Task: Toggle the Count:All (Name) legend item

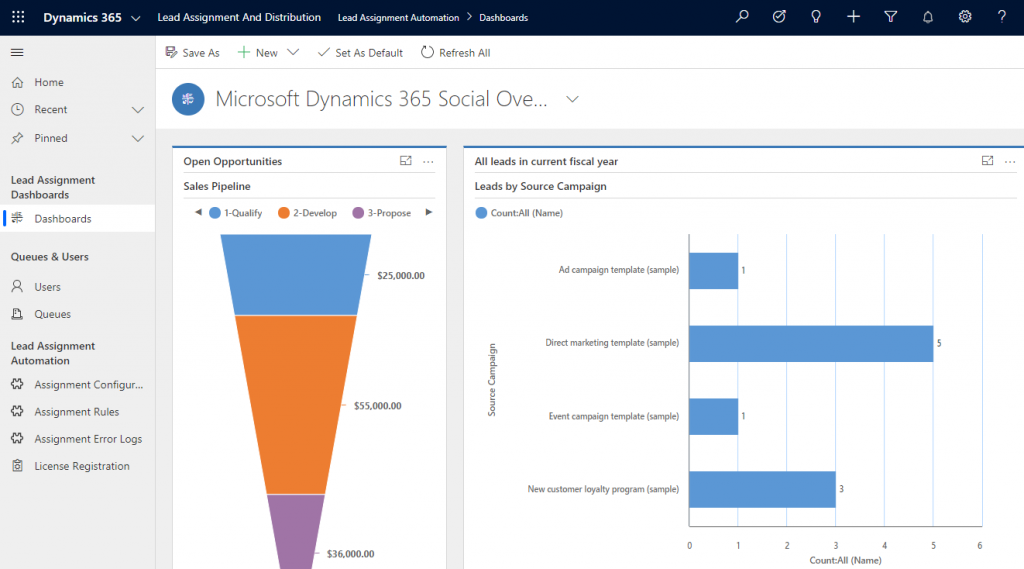Action: [519, 213]
